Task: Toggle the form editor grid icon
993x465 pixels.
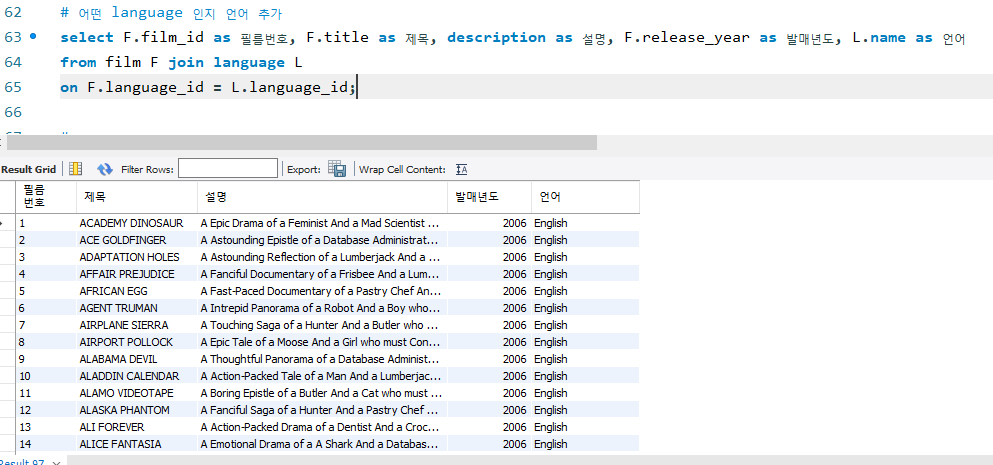Action: click(76, 169)
